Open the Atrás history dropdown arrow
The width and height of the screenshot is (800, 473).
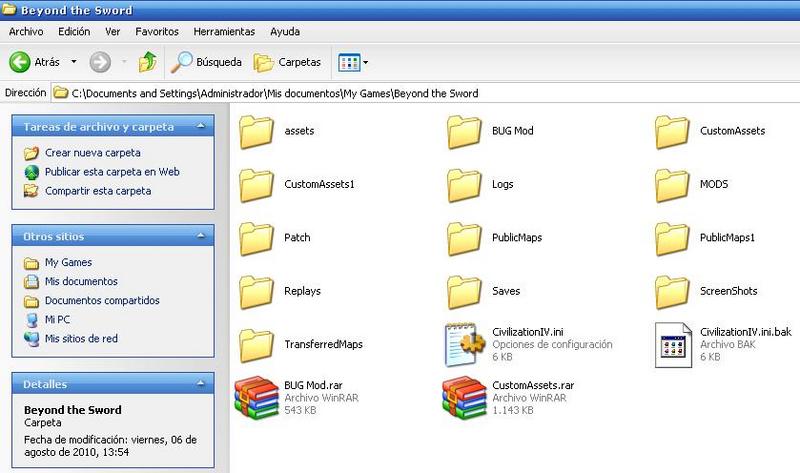tap(71, 62)
